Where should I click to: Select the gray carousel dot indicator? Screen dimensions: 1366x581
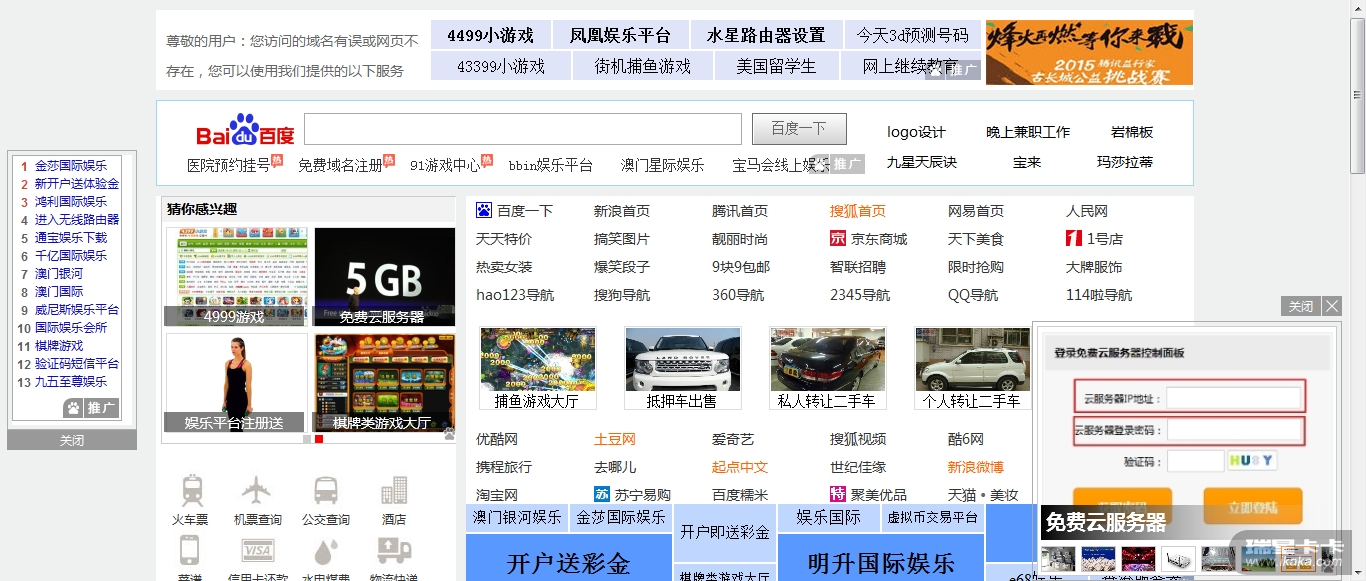click(x=307, y=439)
